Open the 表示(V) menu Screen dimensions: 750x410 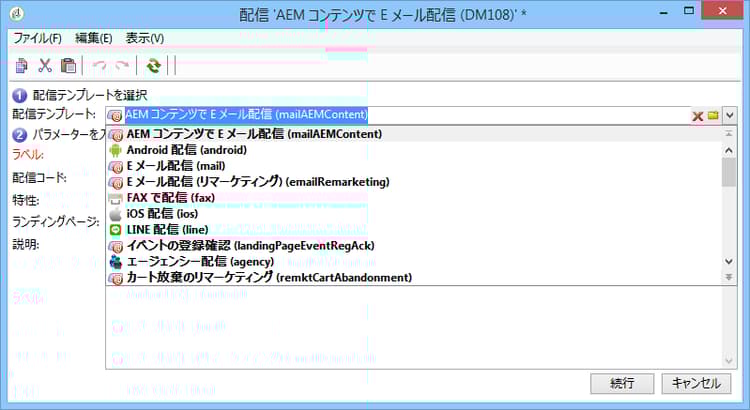[145, 38]
